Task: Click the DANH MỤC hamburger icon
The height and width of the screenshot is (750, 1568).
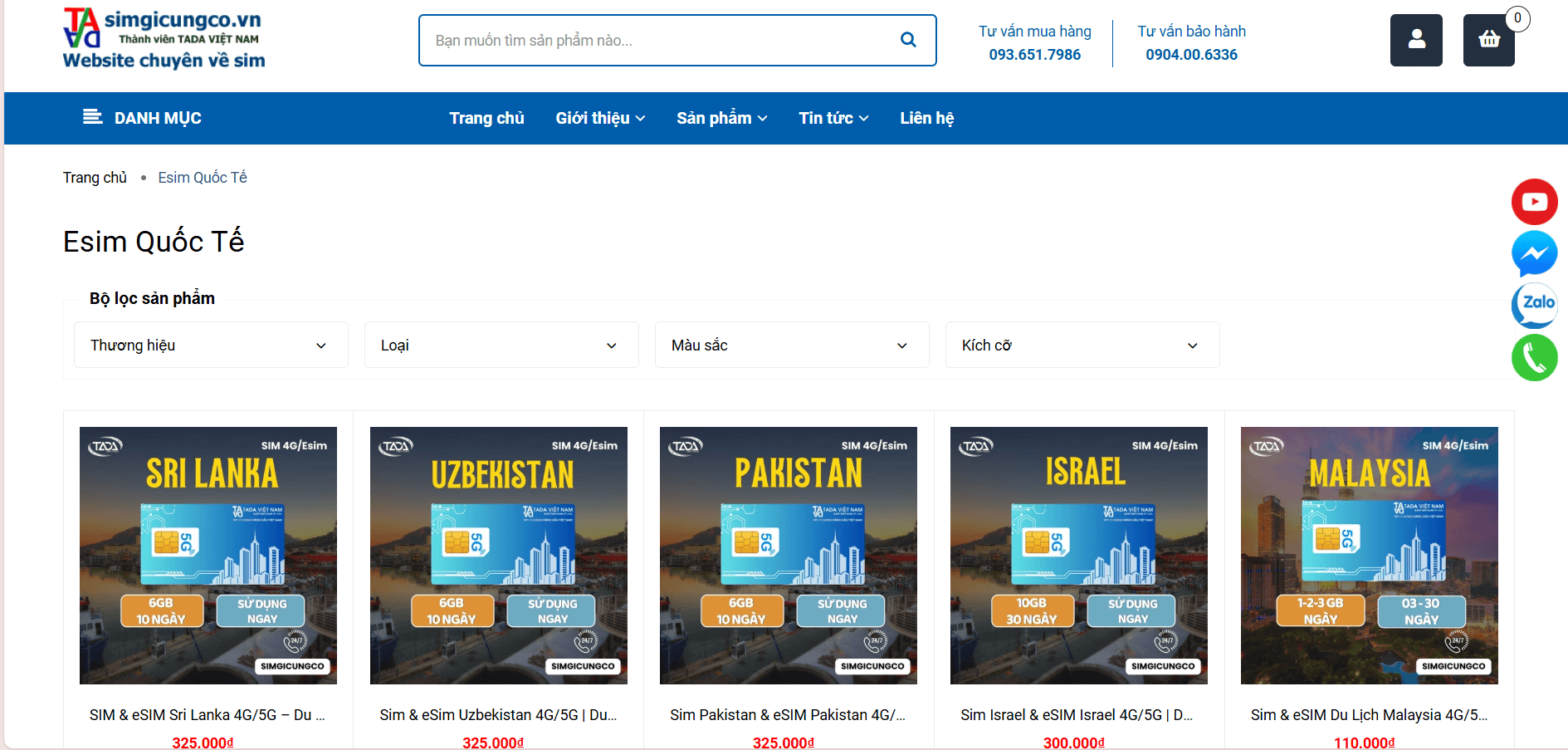Action: click(x=93, y=117)
